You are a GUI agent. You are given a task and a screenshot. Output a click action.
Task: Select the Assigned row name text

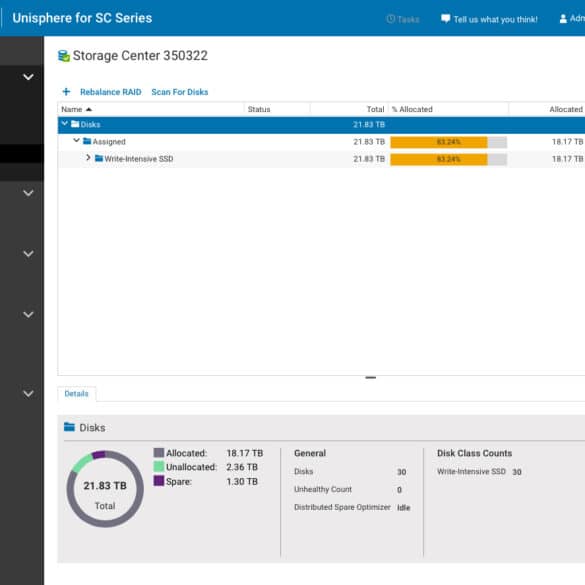click(x=109, y=142)
